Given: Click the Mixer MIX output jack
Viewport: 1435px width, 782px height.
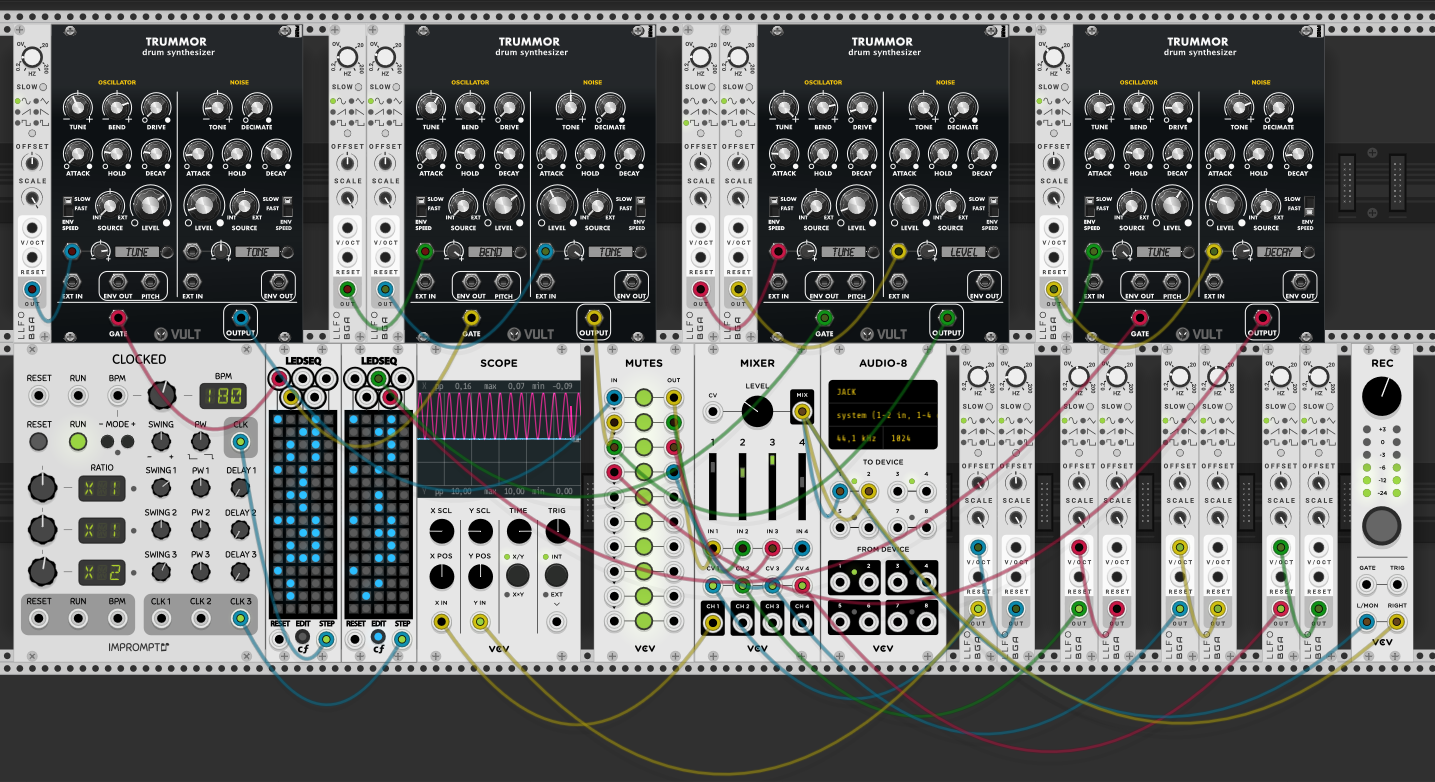Looking at the screenshot, I should pyautogui.click(x=802, y=409).
